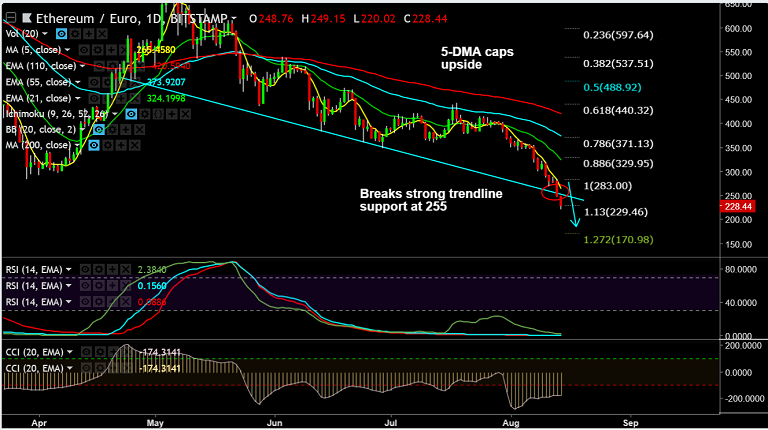Image resolution: width=768 pixels, height=430 pixels.
Task: Remove EMA (21, close) with its X icon
Action: pos(134,98)
